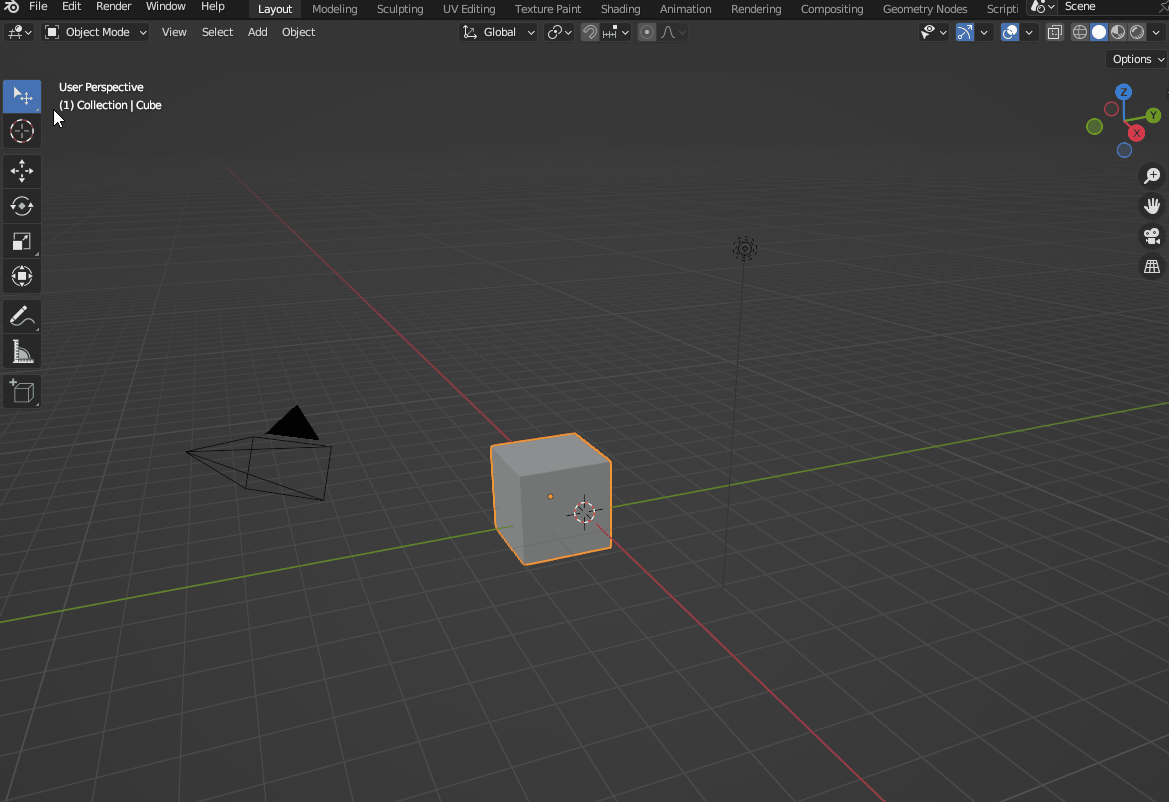Toggle camera view with movie-camera icon
The width and height of the screenshot is (1169, 802).
pyautogui.click(x=1152, y=236)
